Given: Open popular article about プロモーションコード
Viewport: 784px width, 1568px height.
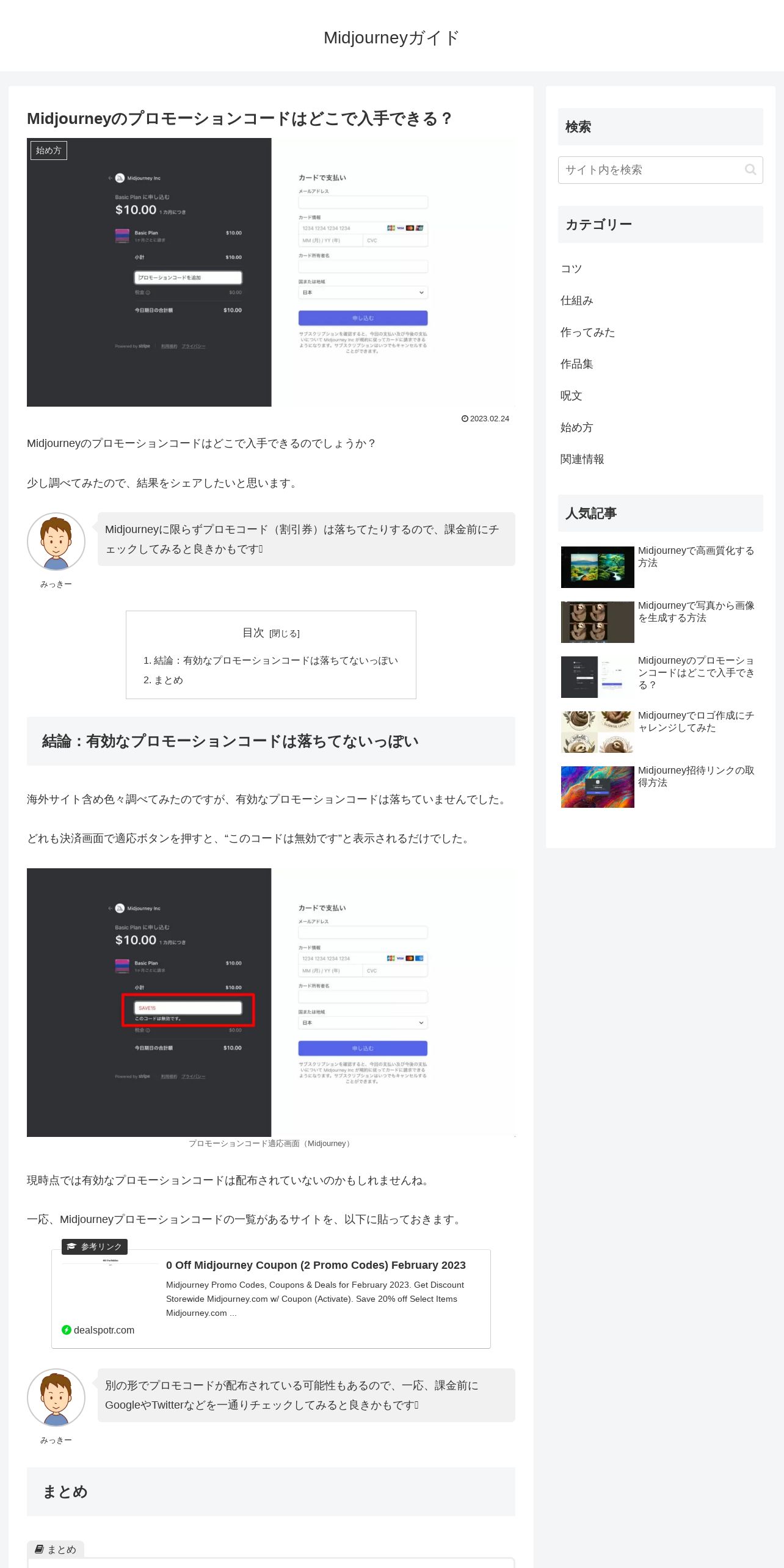Looking at the screenshot, I should click(696, 672).
